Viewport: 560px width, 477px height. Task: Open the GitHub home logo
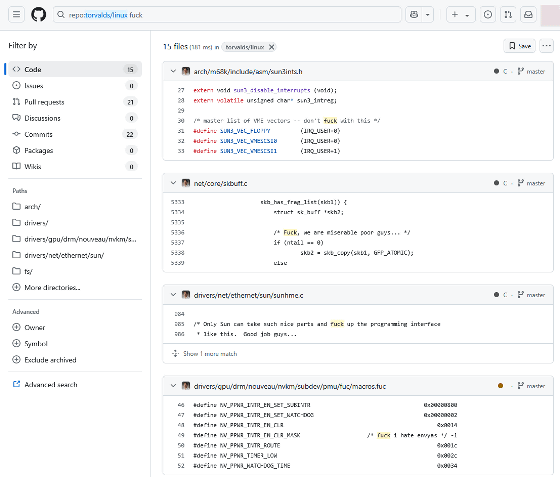point(39,15)
